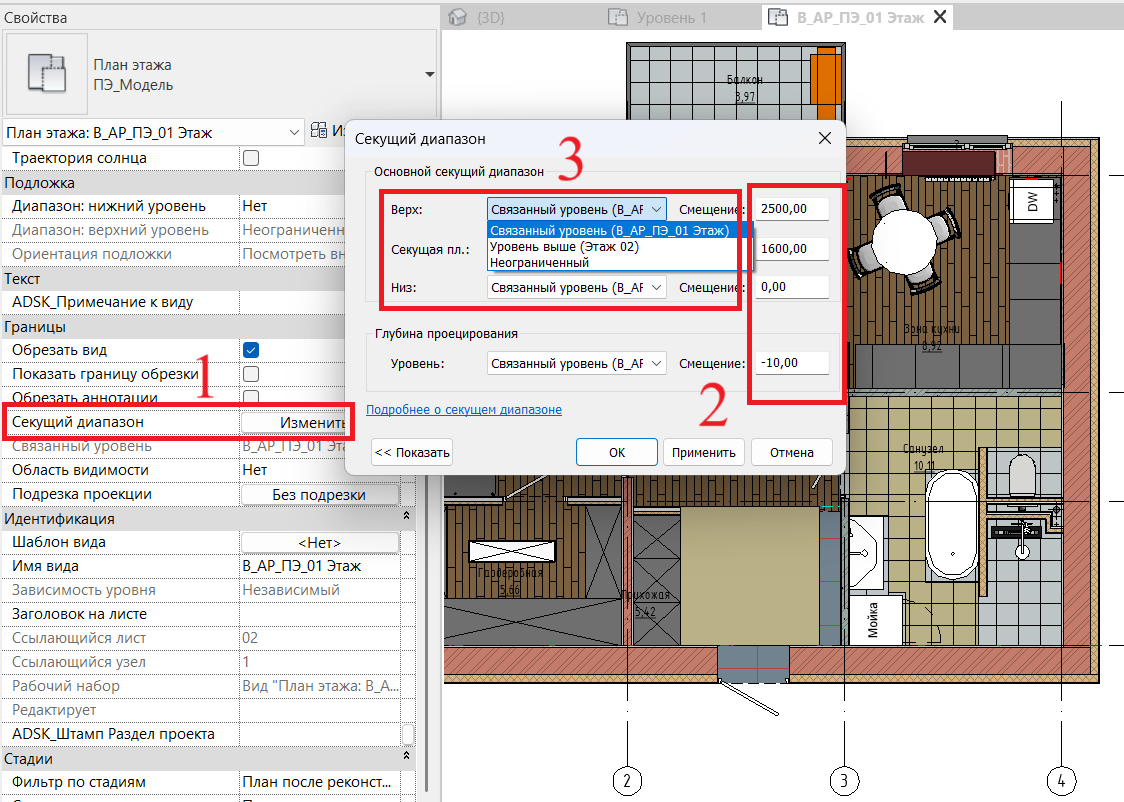Uncheck the Обрезать вид checkbox
This screenshot has height=802, width=1124.
[251, 350]
